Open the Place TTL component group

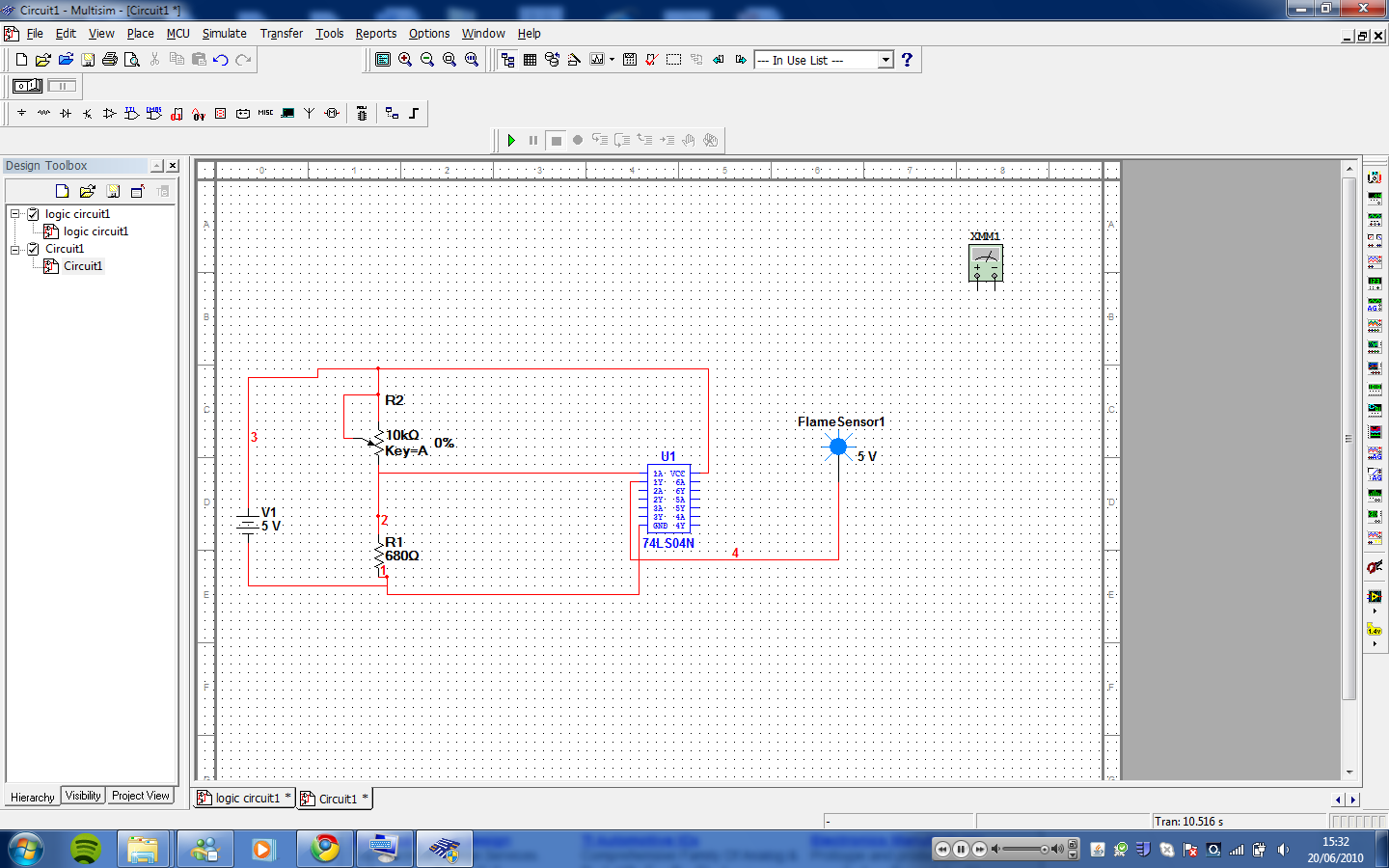pos(132,114)
